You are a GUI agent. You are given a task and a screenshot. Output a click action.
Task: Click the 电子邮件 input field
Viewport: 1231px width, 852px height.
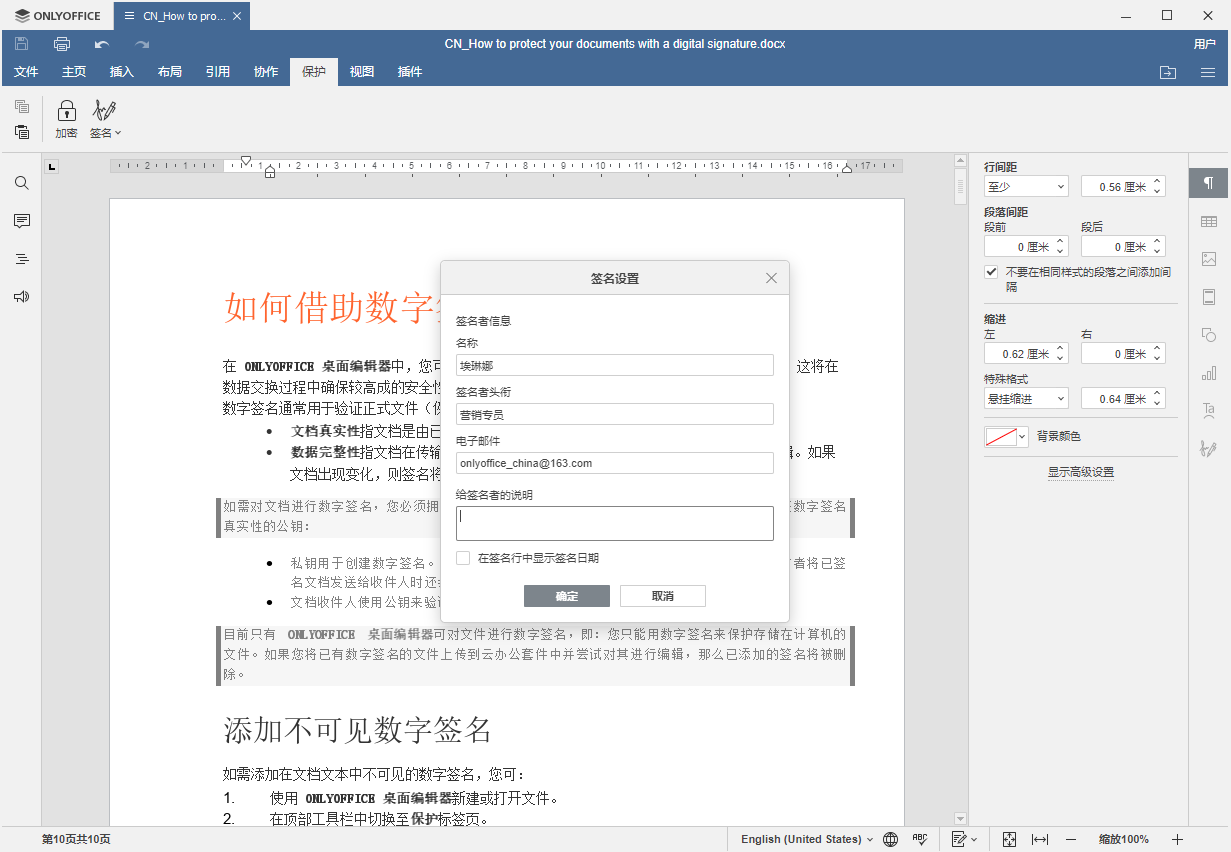(x=615, y=463)
